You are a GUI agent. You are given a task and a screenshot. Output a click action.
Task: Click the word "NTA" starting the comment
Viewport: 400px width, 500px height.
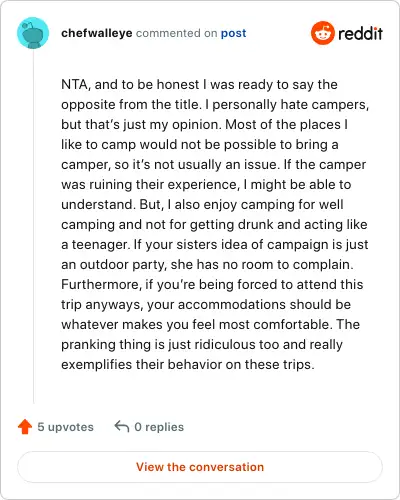point(74,84)
